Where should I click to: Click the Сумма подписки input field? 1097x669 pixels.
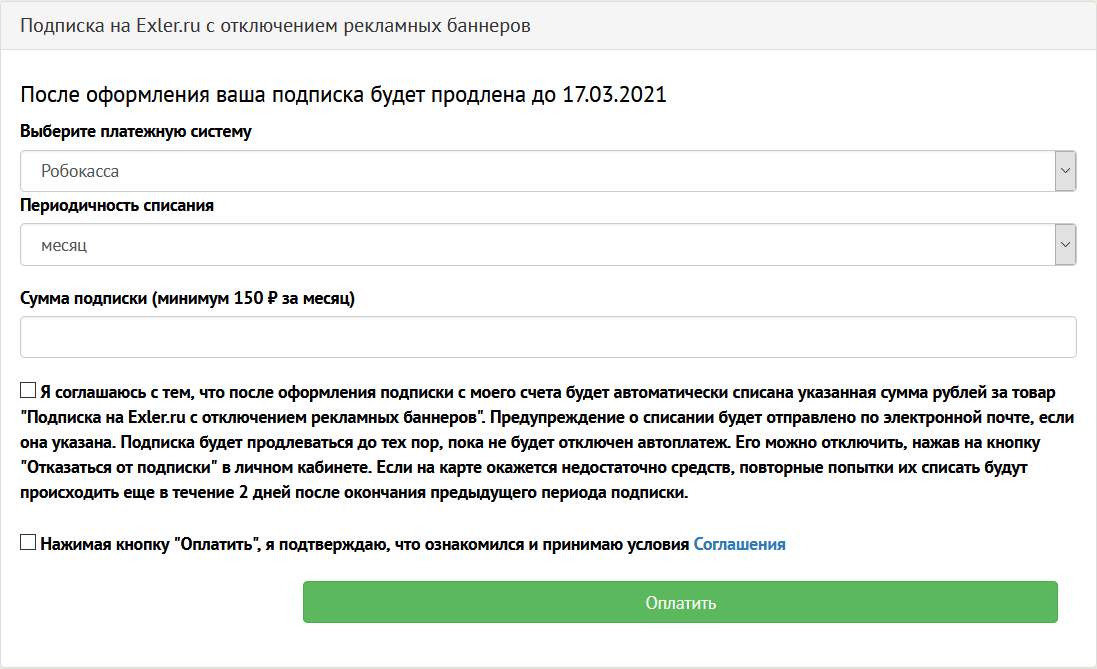tap(548, 337)
